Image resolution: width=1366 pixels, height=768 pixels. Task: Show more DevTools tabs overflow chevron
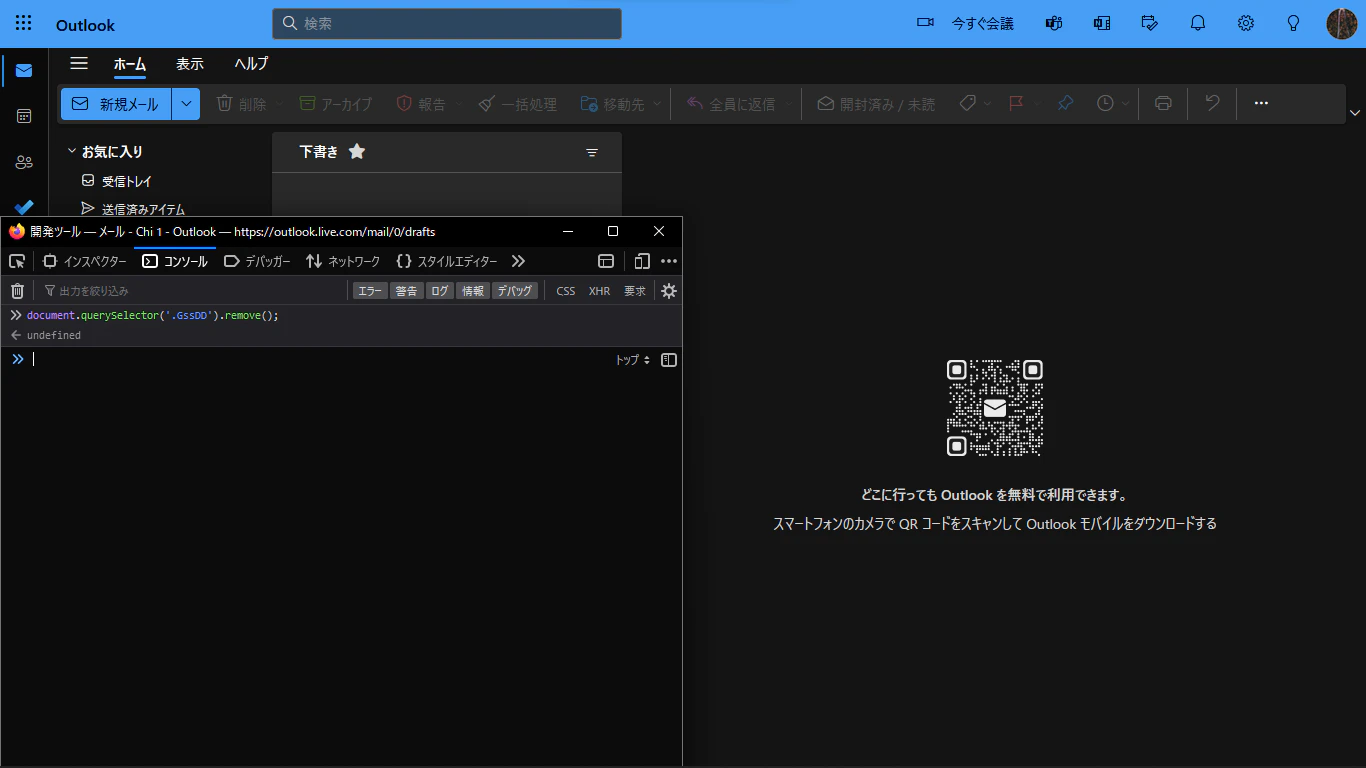518,261
